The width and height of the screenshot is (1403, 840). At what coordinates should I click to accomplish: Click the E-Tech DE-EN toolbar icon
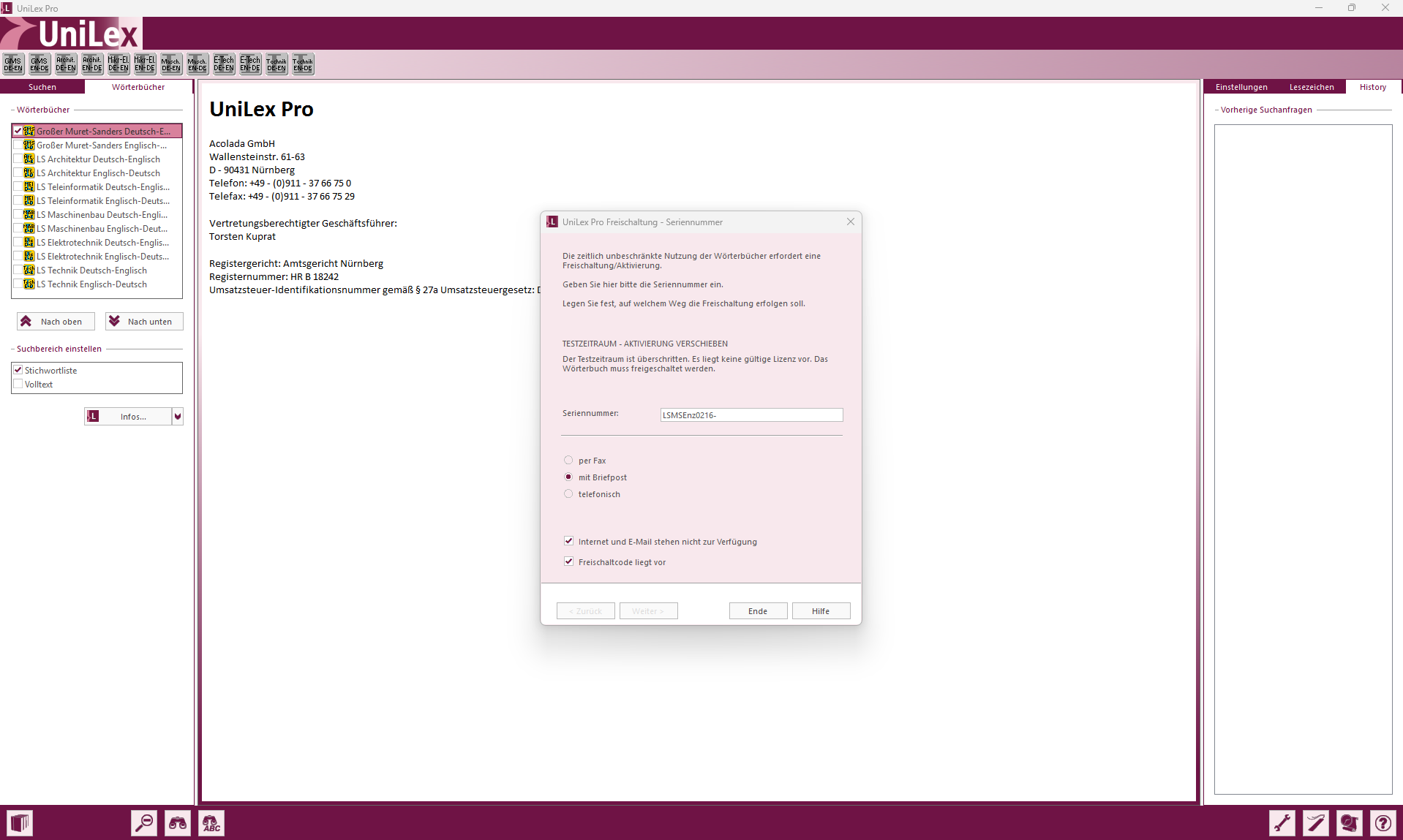coord(224,64)
